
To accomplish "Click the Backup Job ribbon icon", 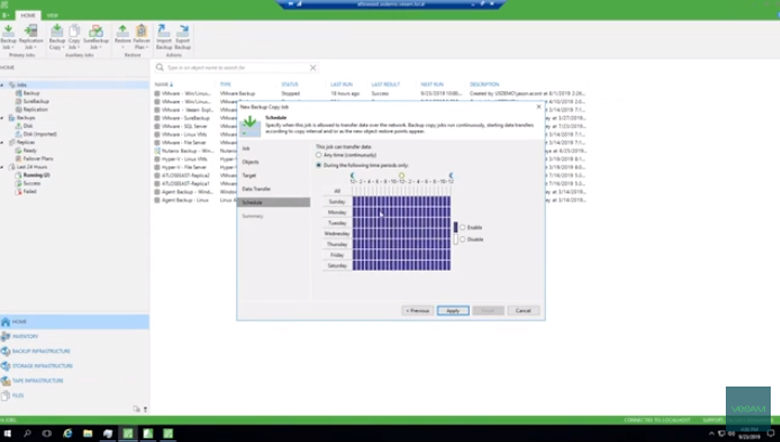I will 8,36.
